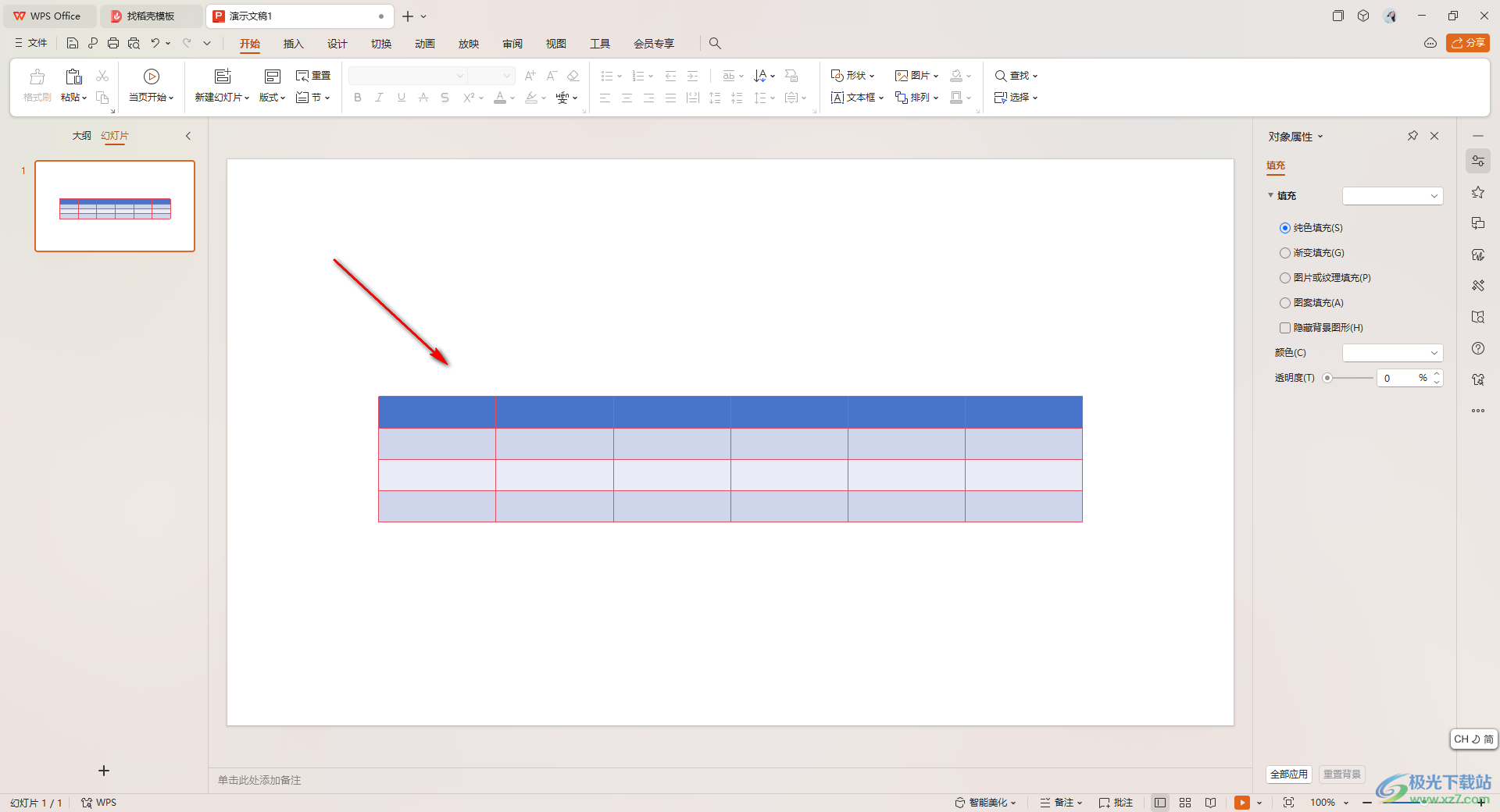
Task: Check Hide Background Graphics checkbox
Action: (x=1285, y=328)
